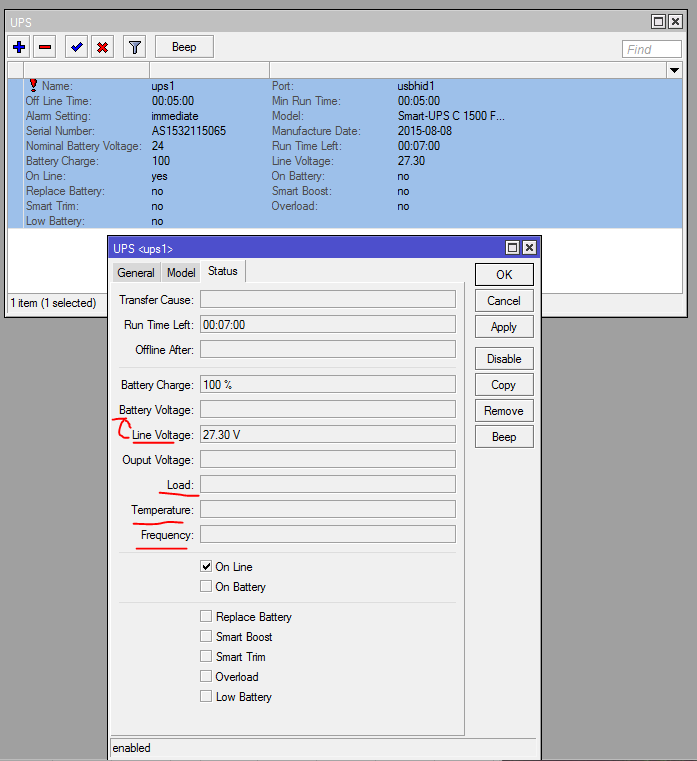Click the usbhid1 port value
This screenshot has width=697, height=761.
(416, 86)
